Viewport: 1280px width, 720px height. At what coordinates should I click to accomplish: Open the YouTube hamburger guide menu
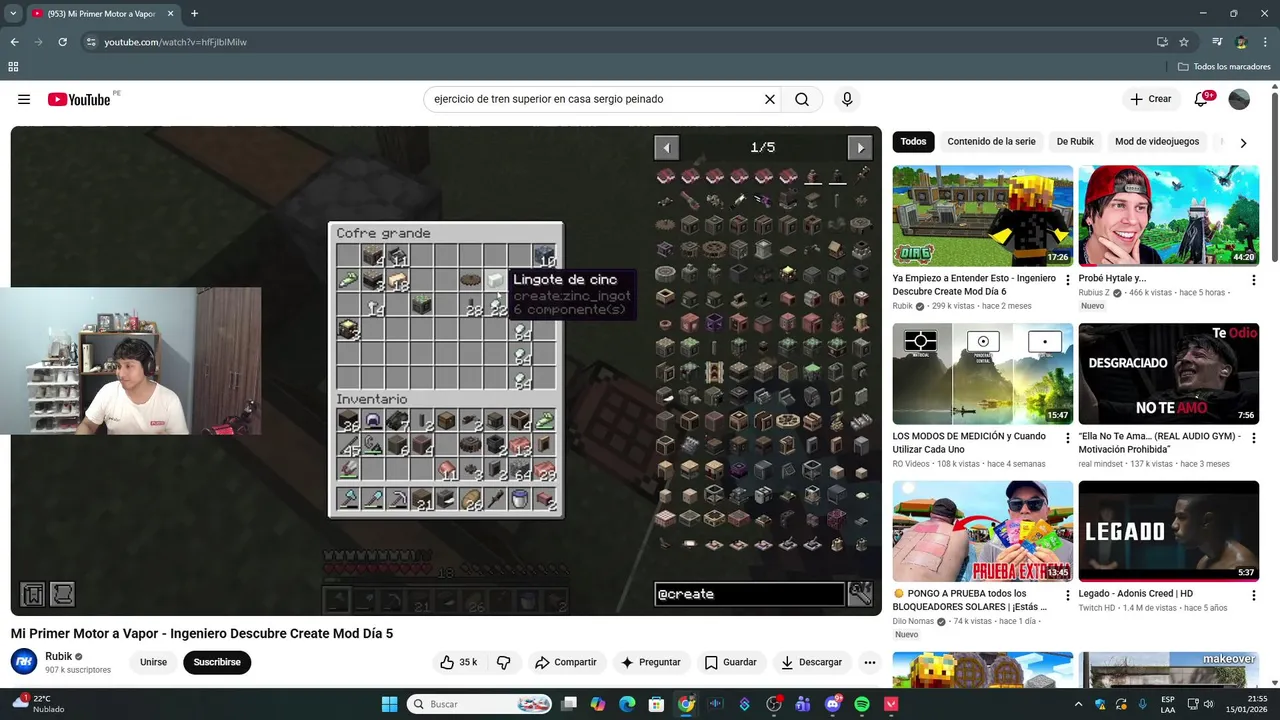tap(24, 99)
